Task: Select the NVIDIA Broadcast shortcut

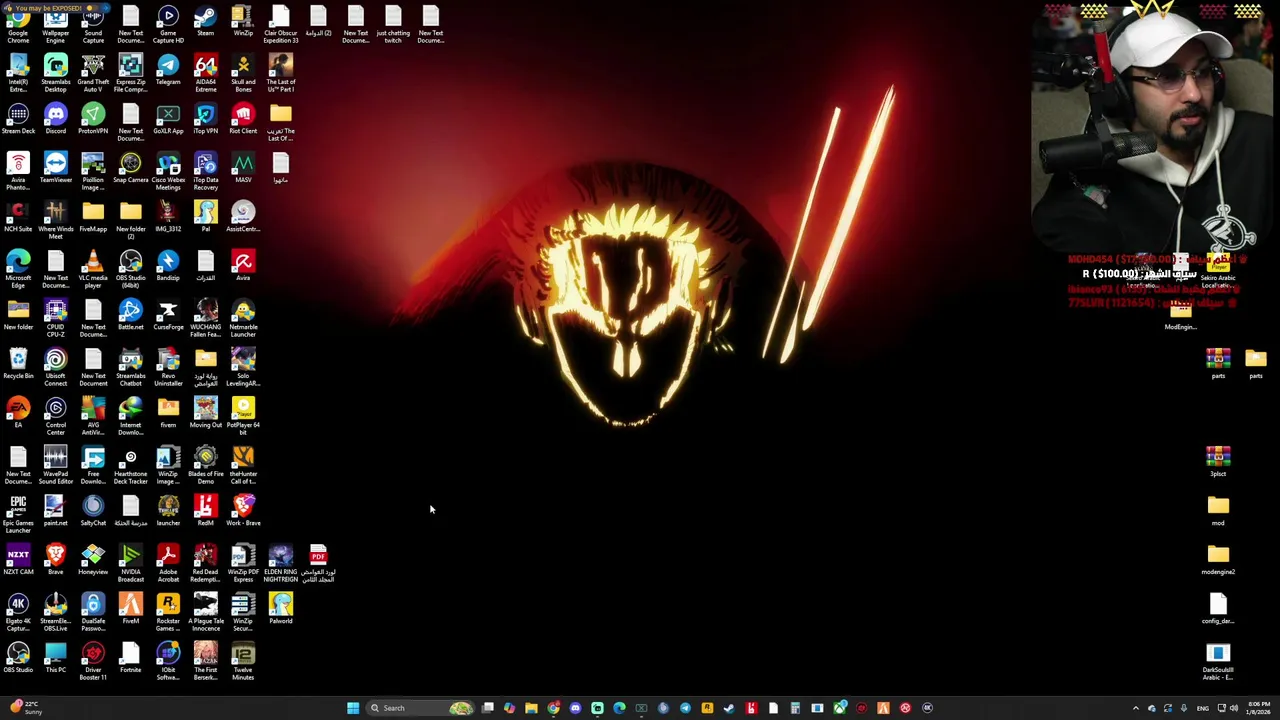Action: click(130, 564)
